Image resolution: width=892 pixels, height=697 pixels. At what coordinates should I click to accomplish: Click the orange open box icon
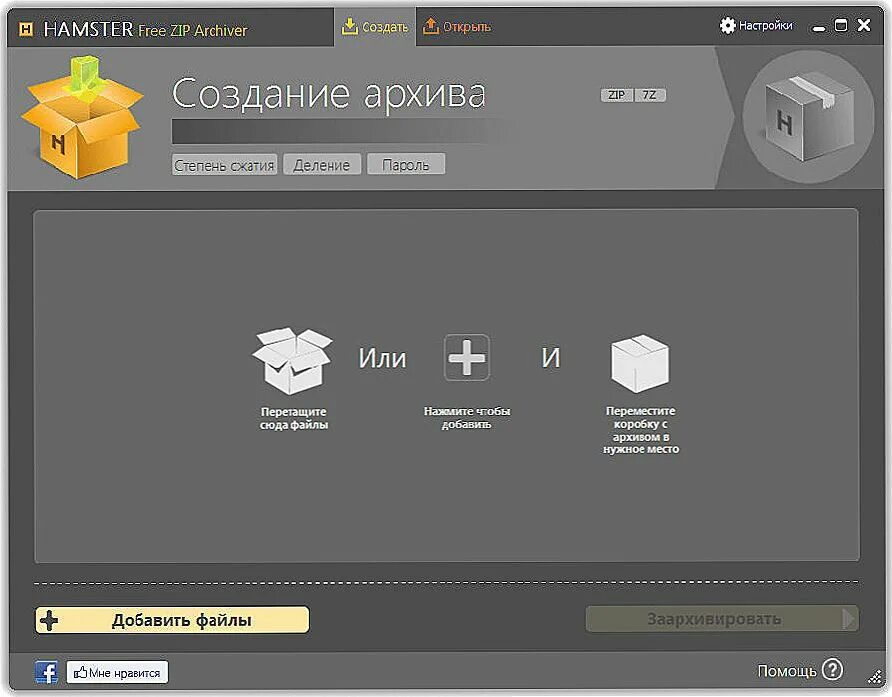pos(82,117)
